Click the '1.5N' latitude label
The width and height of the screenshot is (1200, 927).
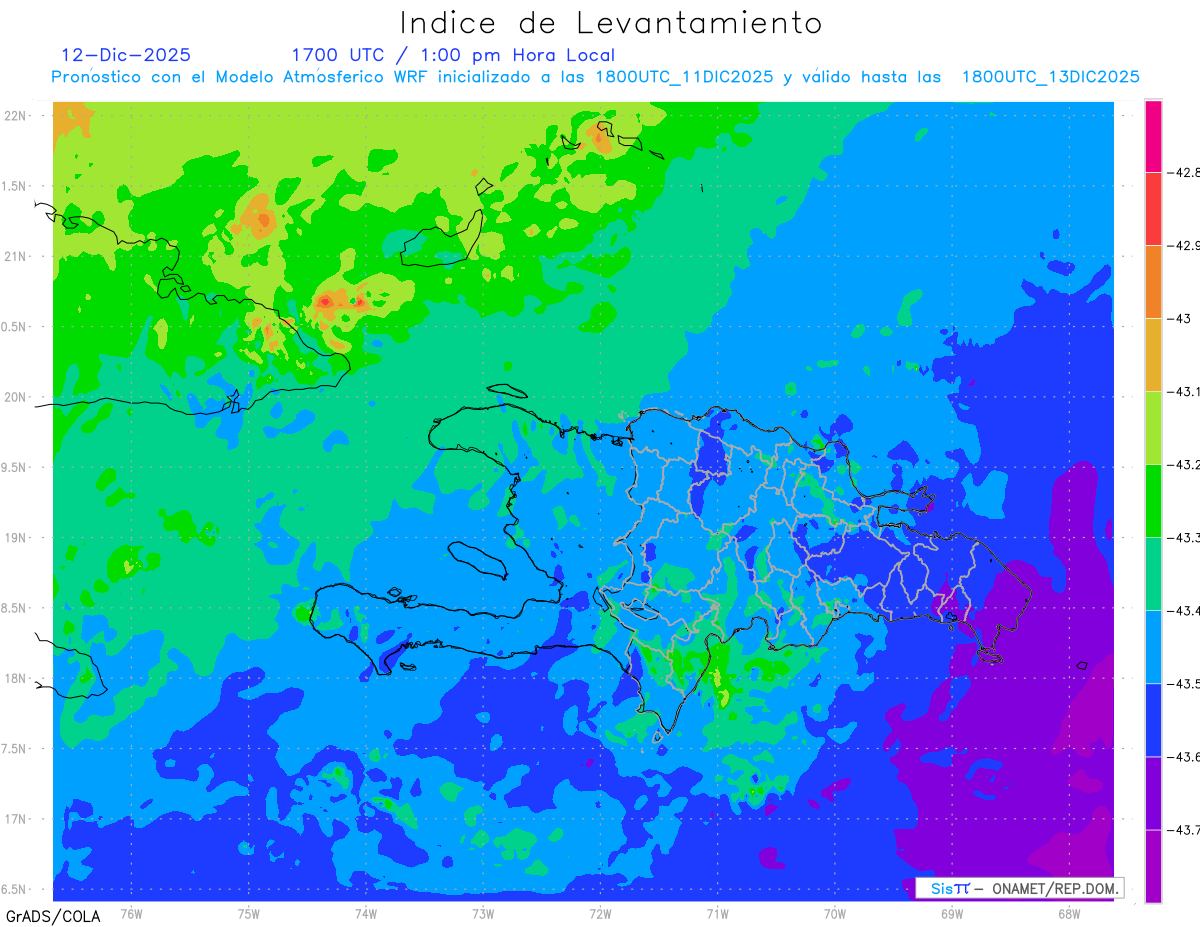click(15, 186)
